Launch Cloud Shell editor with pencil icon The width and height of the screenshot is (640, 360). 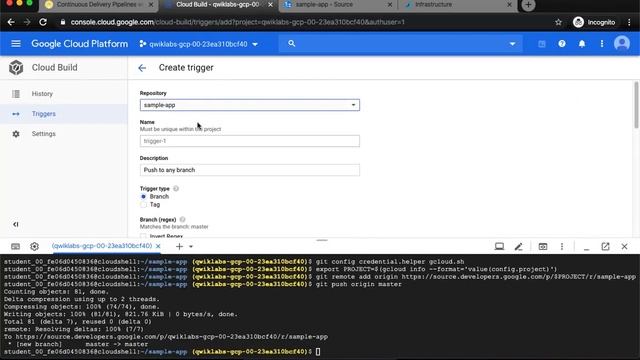click(518, 247)
